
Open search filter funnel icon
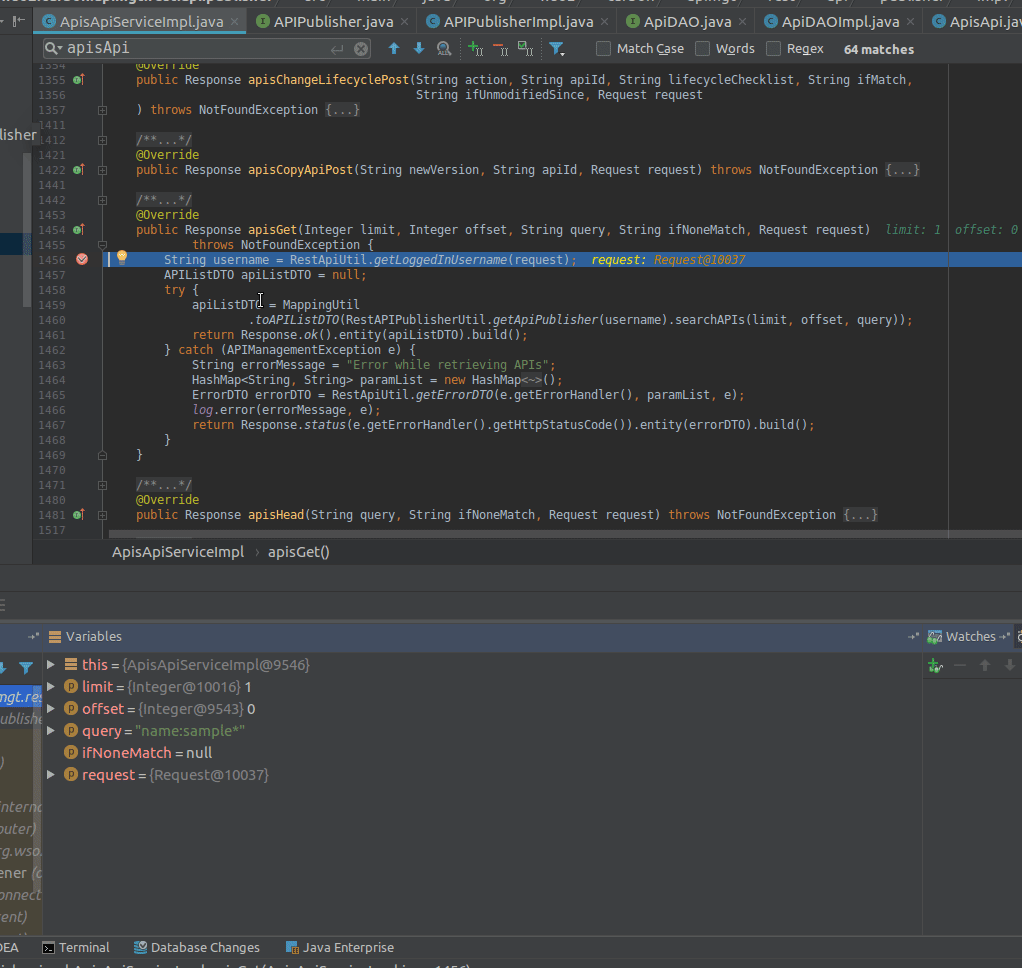pyautogui.click(x=557, y=49)
